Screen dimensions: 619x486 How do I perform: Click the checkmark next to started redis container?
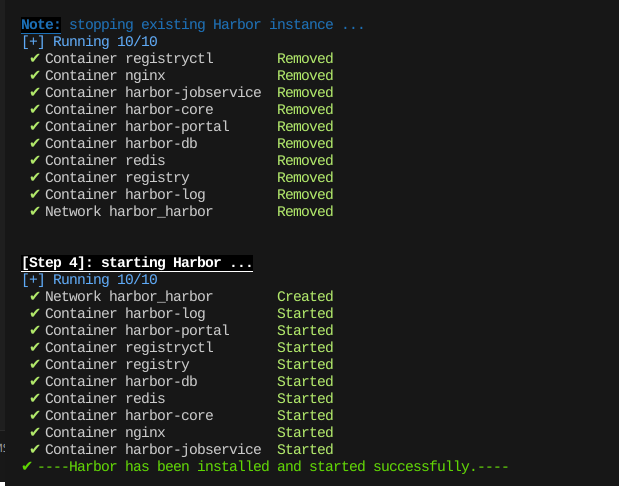(x=35, y=399)
